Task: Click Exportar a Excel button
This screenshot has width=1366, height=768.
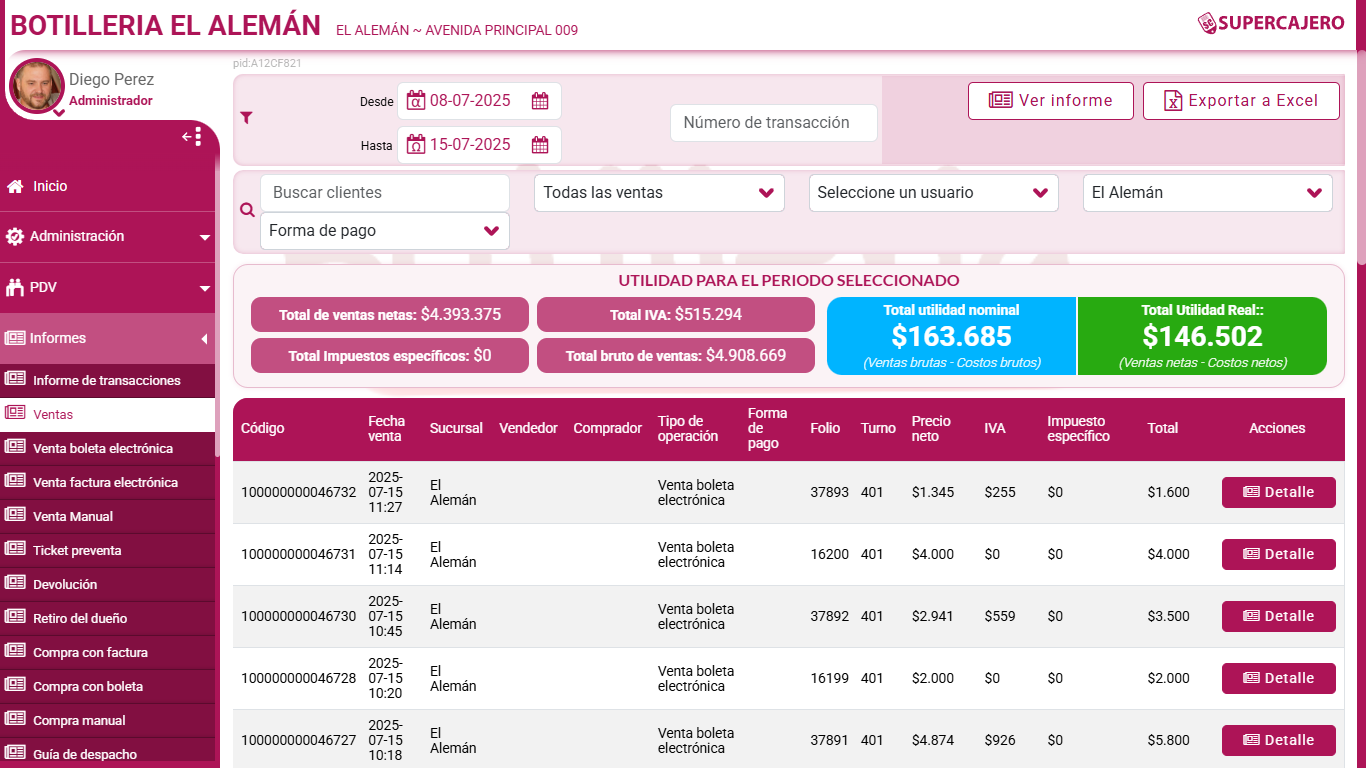Action: pyautogui.click(x=1241, y=101)
